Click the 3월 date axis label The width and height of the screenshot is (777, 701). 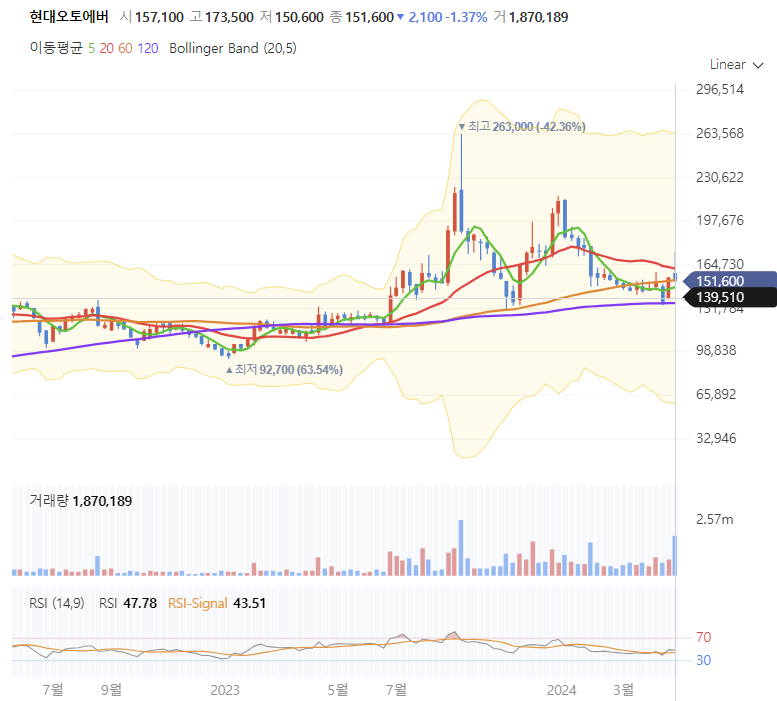[623, 690]
